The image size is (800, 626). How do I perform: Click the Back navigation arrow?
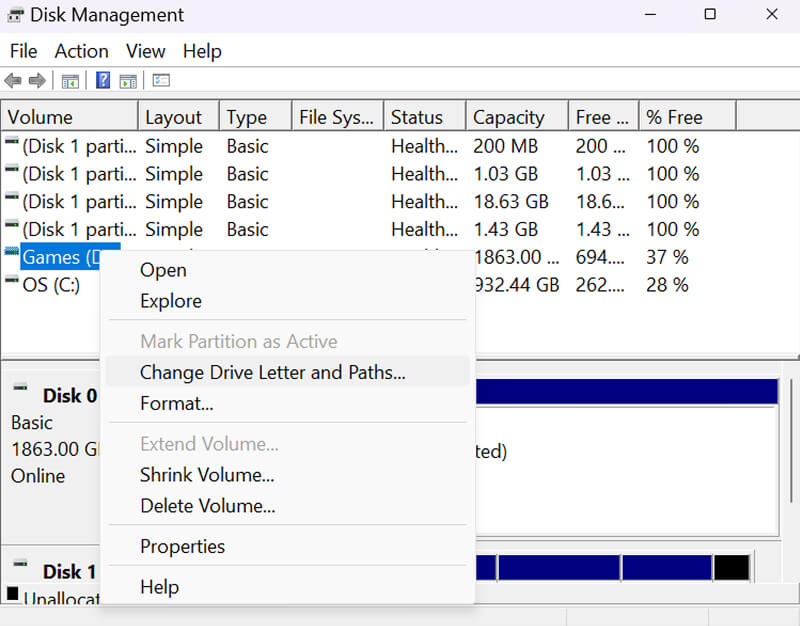click(12, 80)
